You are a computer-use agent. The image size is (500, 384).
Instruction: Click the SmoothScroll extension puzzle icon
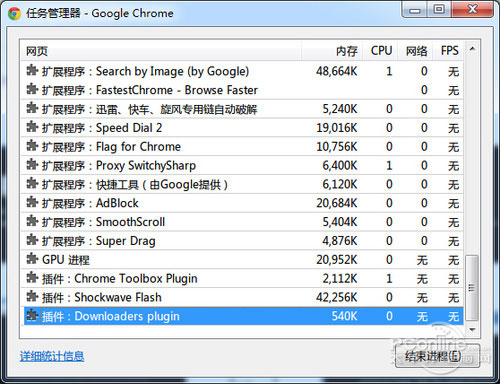(32, 221)
